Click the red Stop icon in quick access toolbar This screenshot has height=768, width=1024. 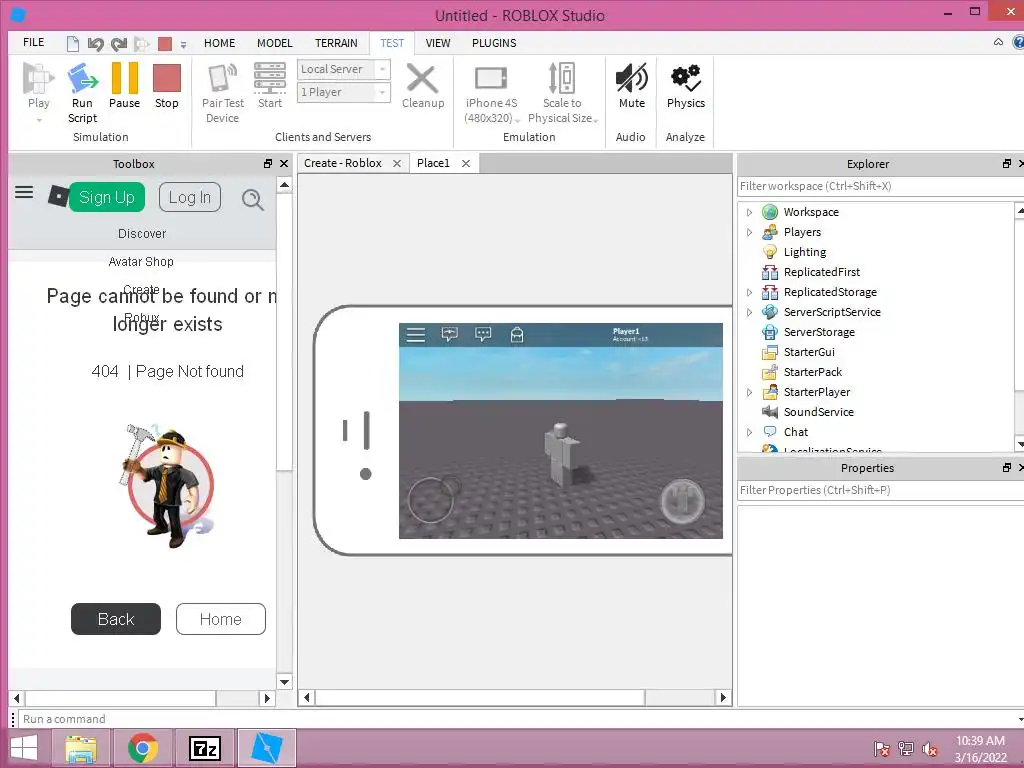(165, 44)
